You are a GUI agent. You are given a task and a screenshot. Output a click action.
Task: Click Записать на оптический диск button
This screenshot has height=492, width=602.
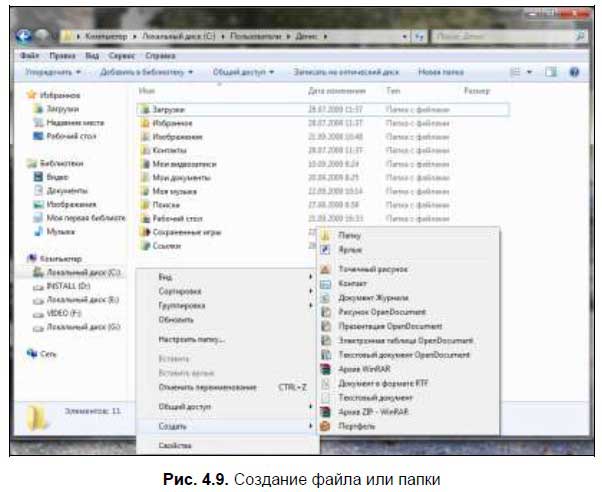pos(346,73)
